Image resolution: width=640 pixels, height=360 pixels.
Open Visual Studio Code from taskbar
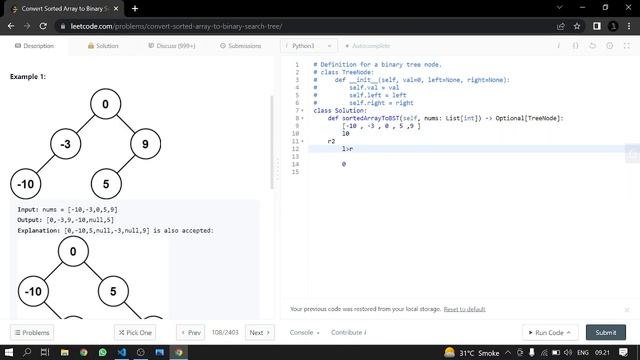pos(122,352)
